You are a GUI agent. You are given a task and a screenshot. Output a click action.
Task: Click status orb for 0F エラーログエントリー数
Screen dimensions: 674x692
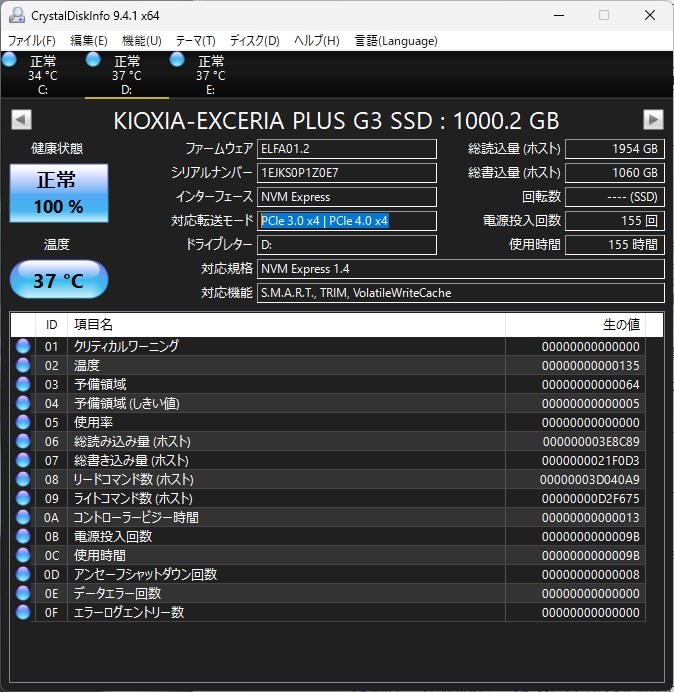pos(23,612)
